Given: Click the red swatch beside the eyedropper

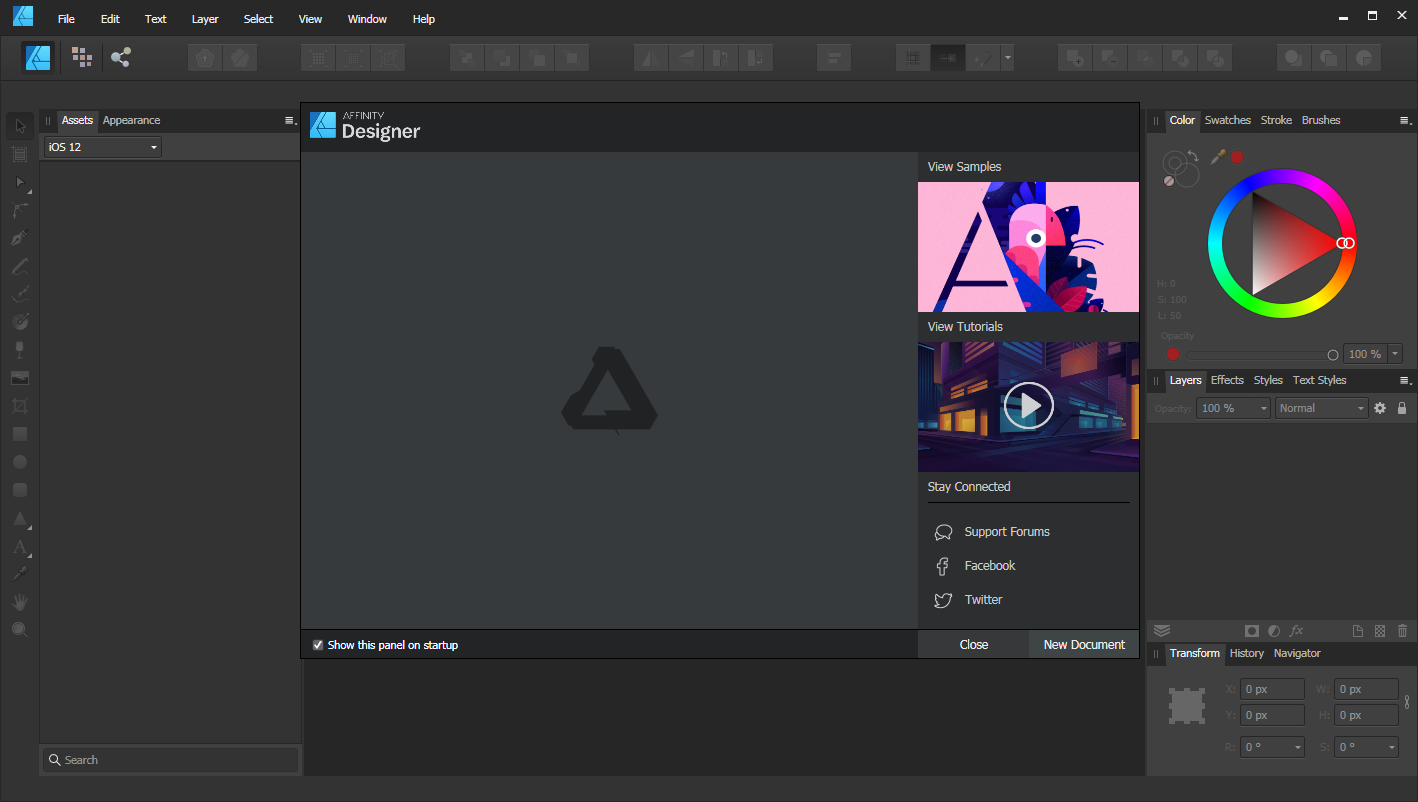Looking at the screenshot, I should (1237, 157).
